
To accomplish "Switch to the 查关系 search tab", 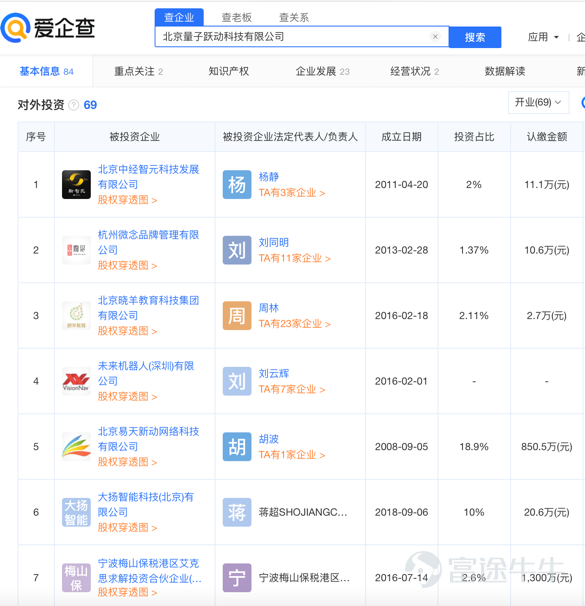I will (x=294, y=17).
